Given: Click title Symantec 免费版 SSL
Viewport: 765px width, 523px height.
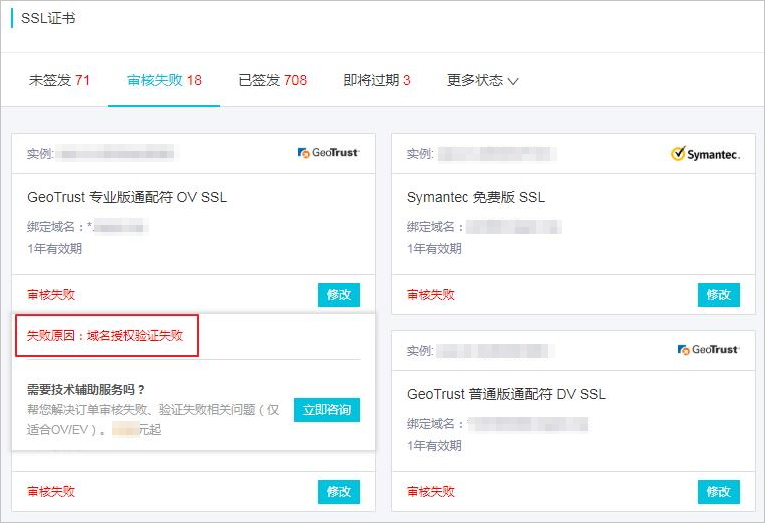Looking at the screenshot, I should point(476,197).
